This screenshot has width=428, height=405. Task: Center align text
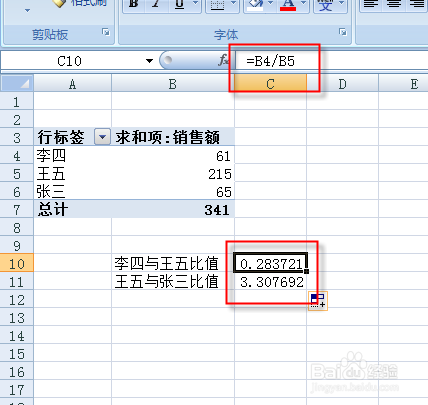394,4
